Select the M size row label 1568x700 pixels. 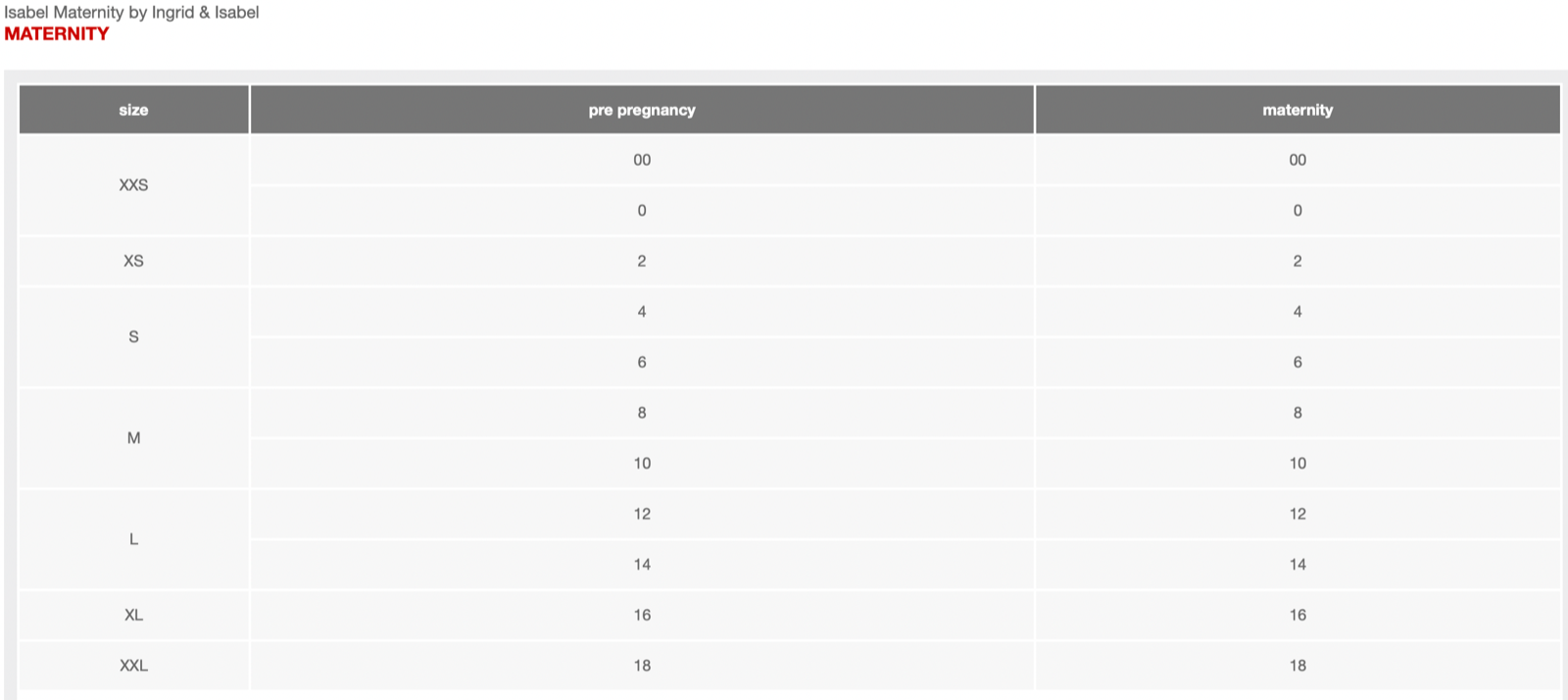pyautogui.click(x=133, y=438)
